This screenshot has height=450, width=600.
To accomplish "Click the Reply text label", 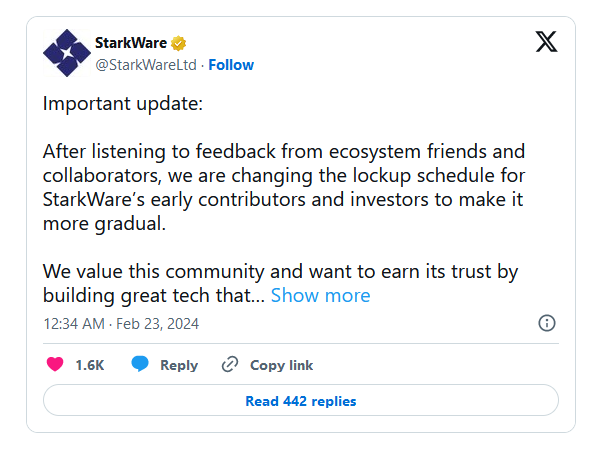I will pos(179,365).
